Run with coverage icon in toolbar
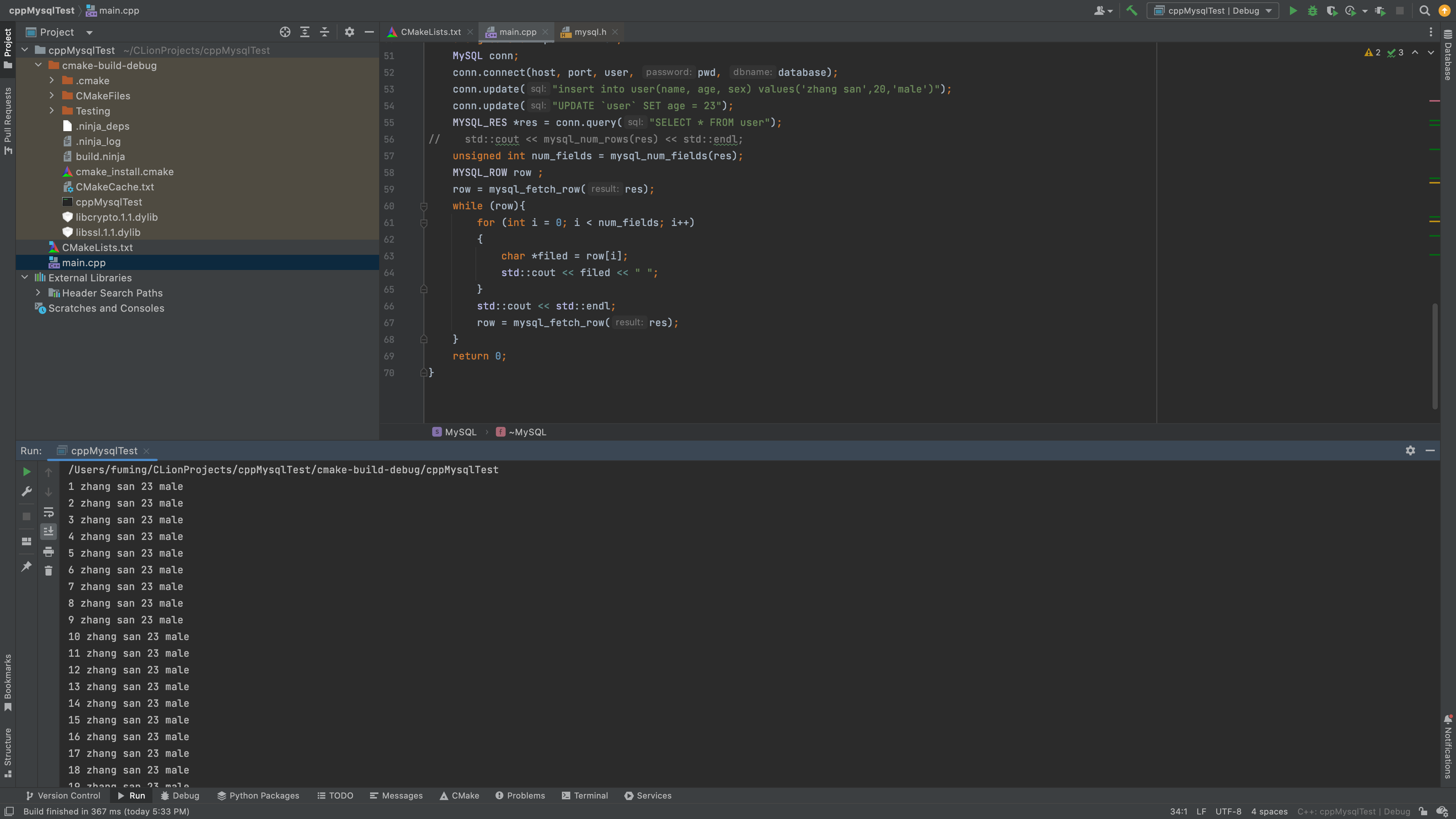The height and width of the screenshot is (819, 1456). point(1332,11)
